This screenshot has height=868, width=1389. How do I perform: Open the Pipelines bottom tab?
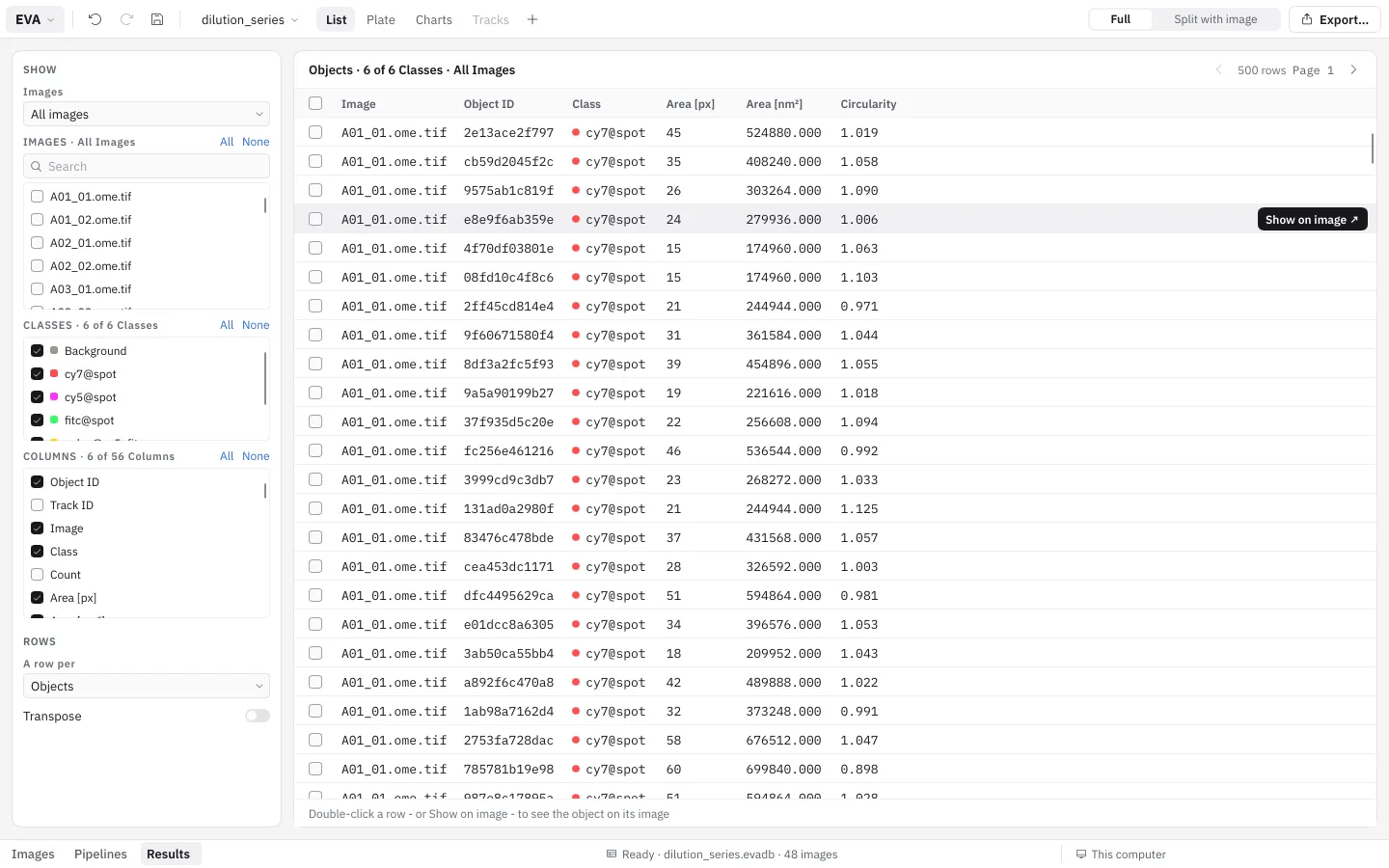[100, 854]
